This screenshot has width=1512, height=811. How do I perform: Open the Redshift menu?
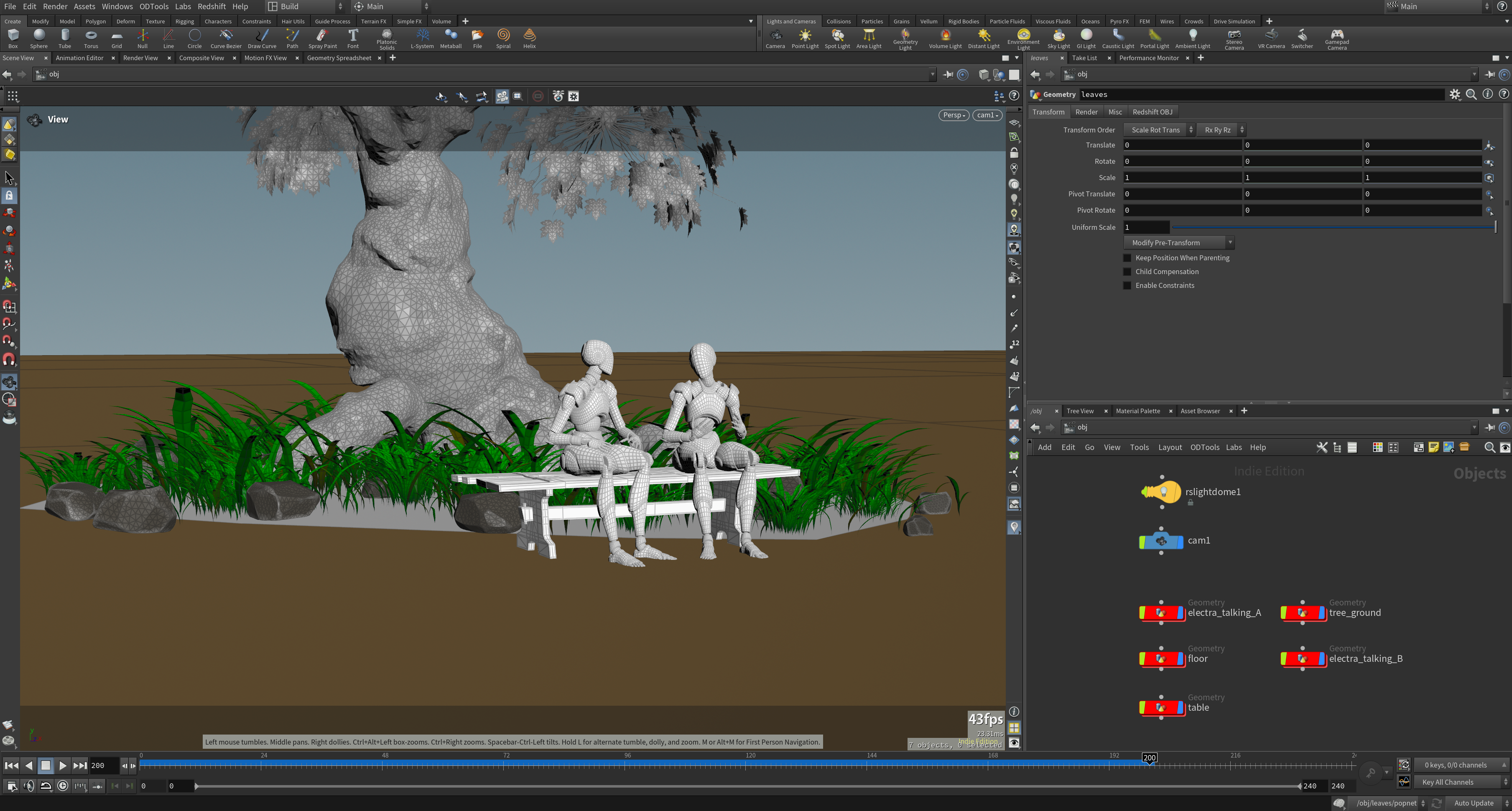pos(211,6)
